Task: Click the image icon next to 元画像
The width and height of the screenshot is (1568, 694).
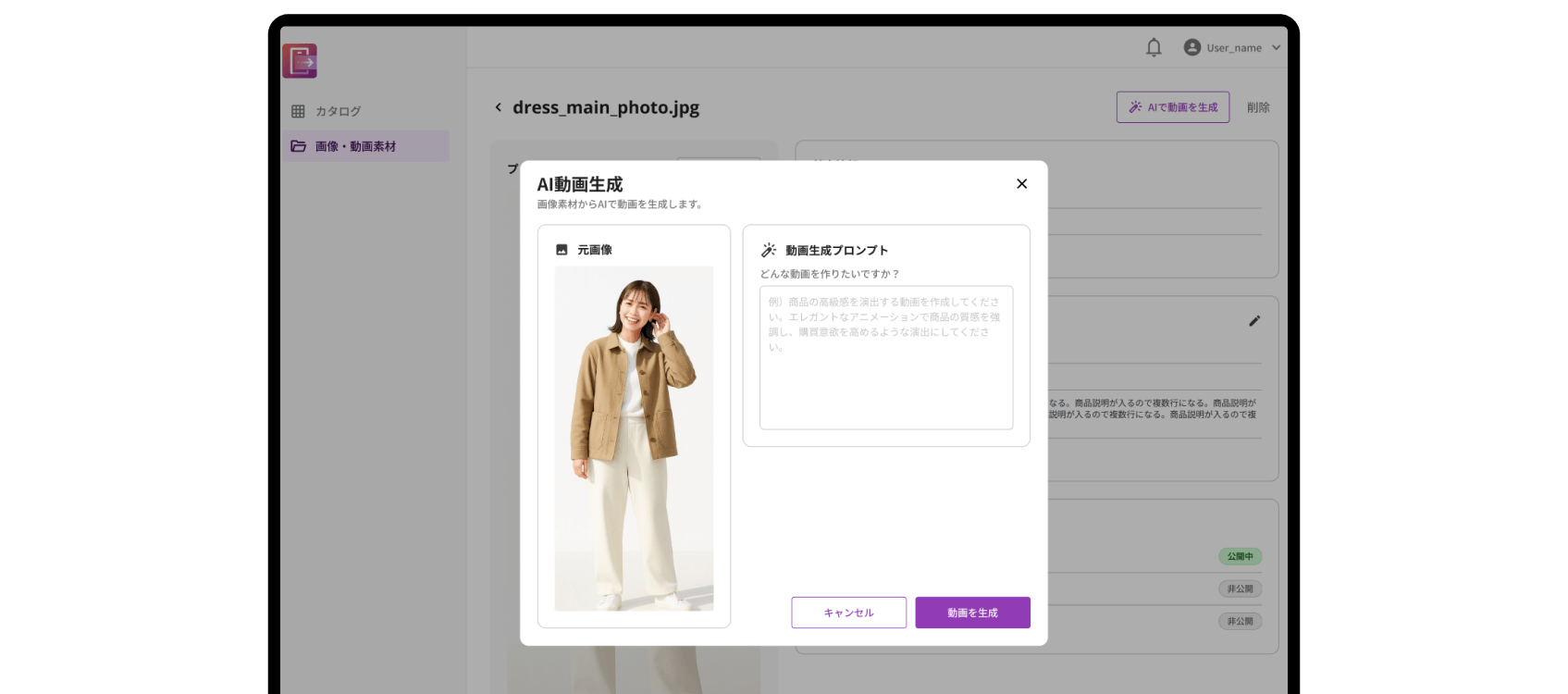Action: point(562,250)
